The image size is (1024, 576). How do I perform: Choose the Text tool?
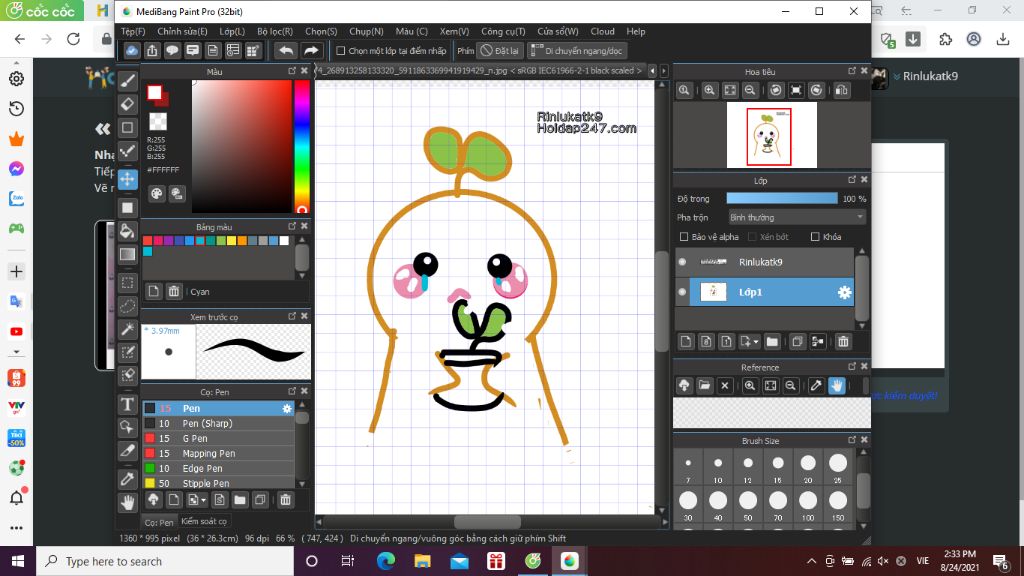click(128, 404)
